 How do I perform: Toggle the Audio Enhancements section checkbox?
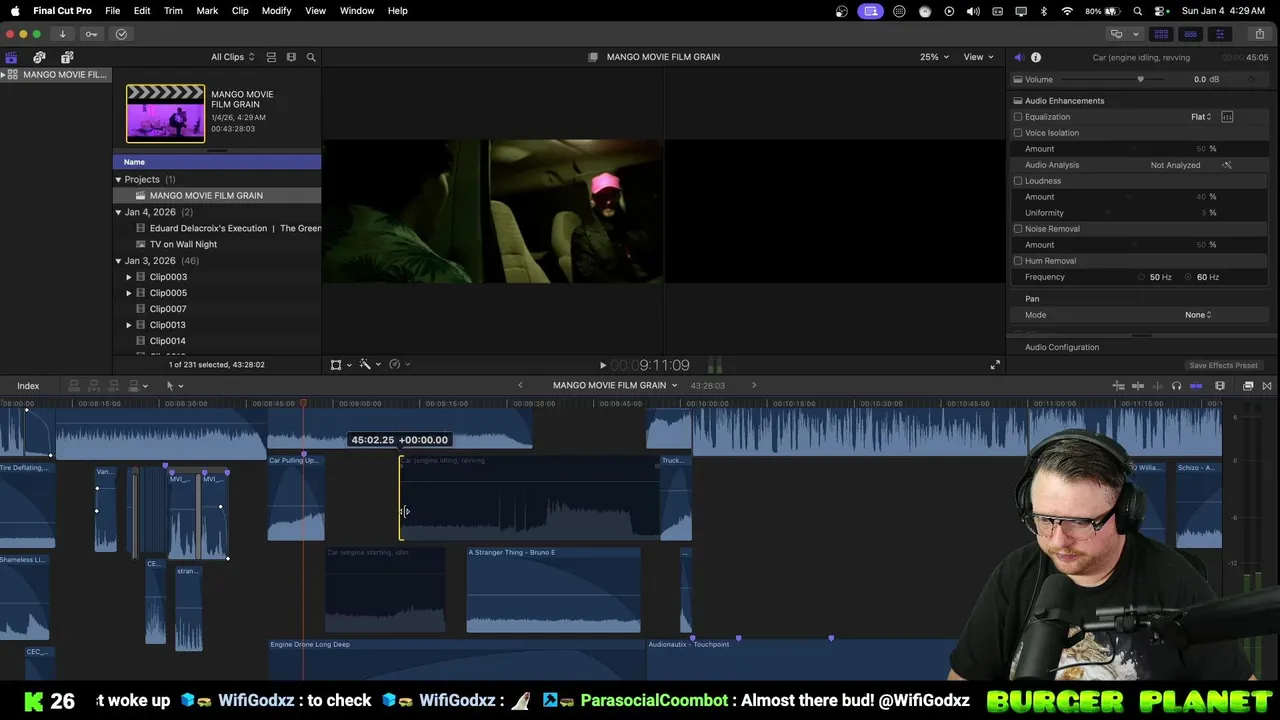(x=1018, y=101)
